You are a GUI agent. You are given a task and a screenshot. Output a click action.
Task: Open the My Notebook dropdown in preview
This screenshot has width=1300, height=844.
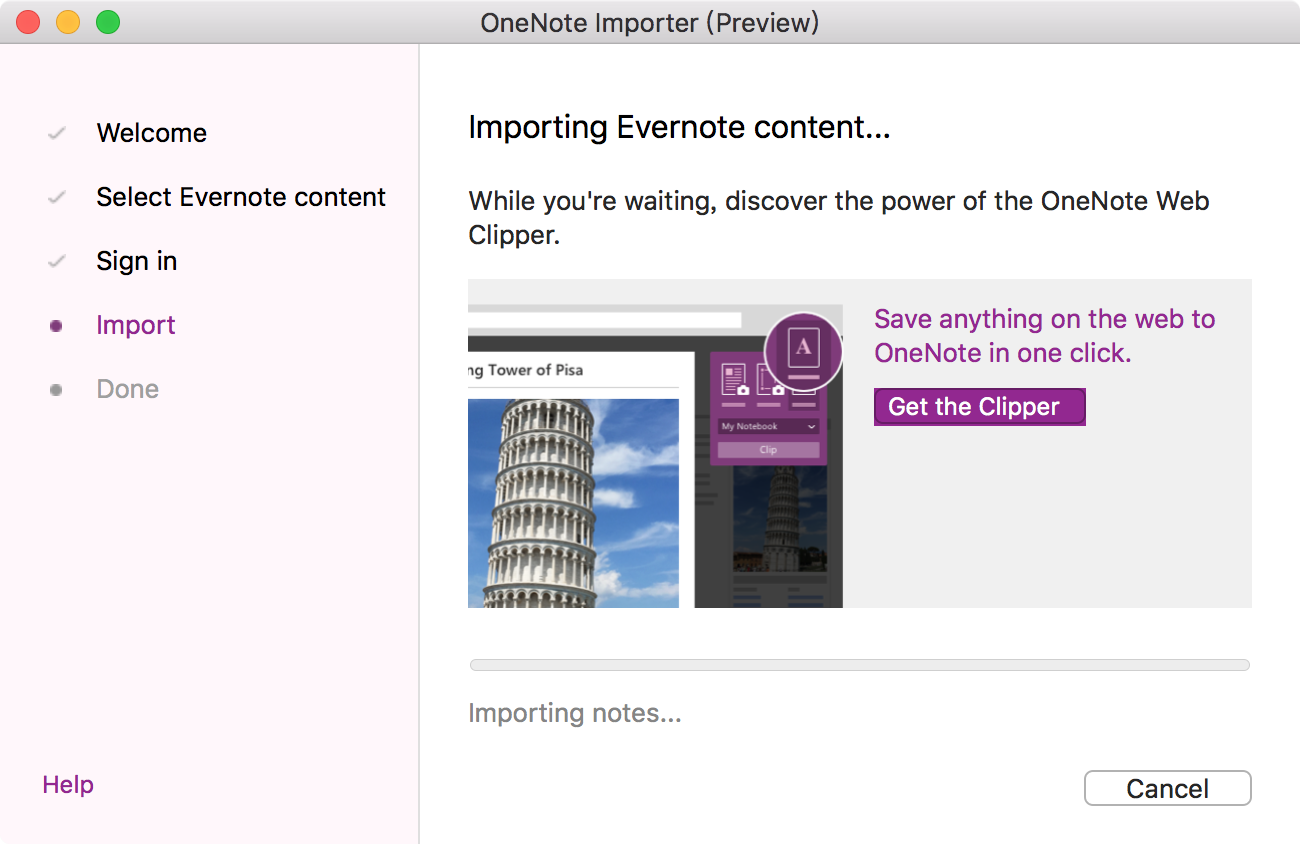click(x=768, y=426)
